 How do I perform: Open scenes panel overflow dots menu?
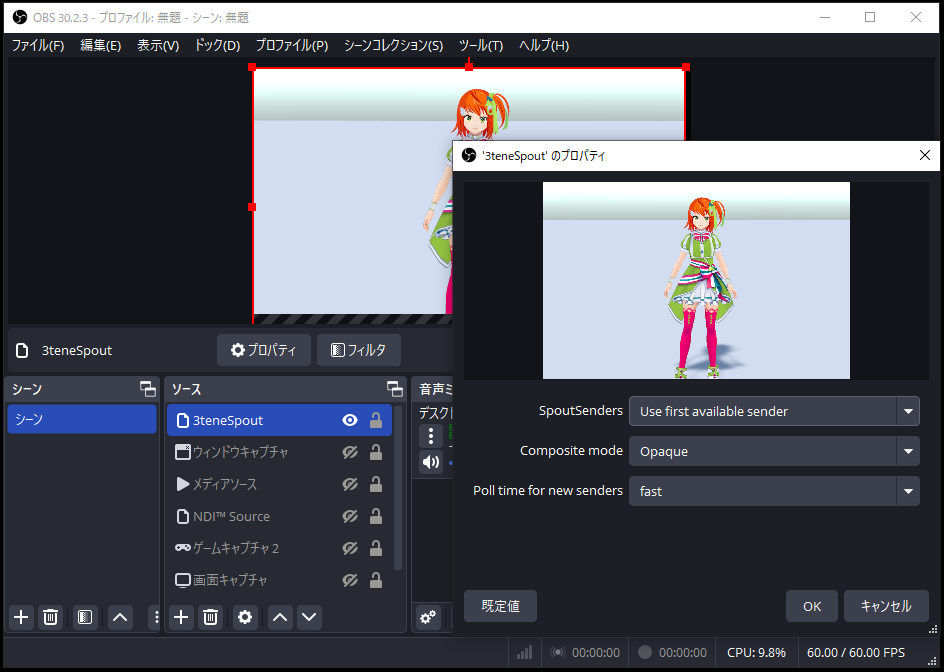156,617
